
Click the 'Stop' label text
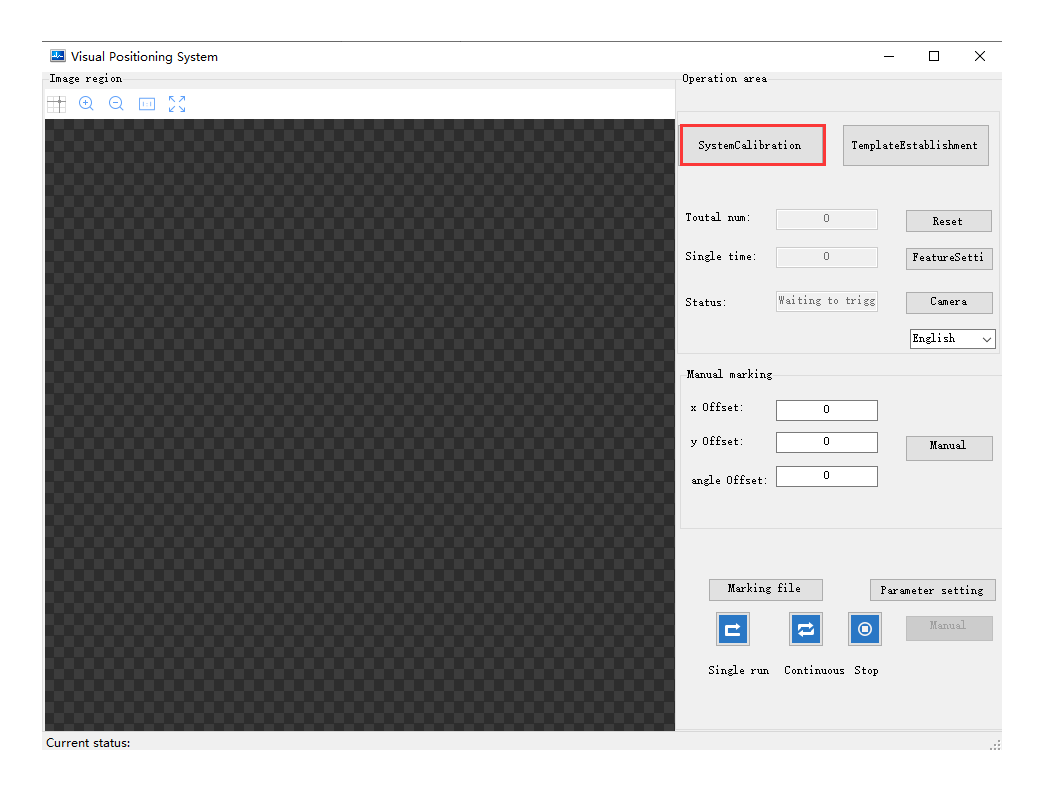866,671
